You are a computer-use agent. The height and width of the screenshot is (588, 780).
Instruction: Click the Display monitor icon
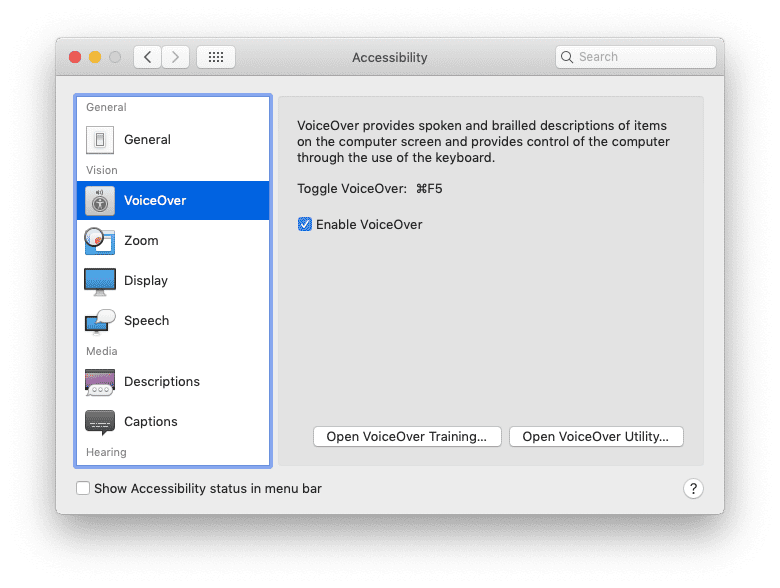pyautogui.click(x=99, y=282)
